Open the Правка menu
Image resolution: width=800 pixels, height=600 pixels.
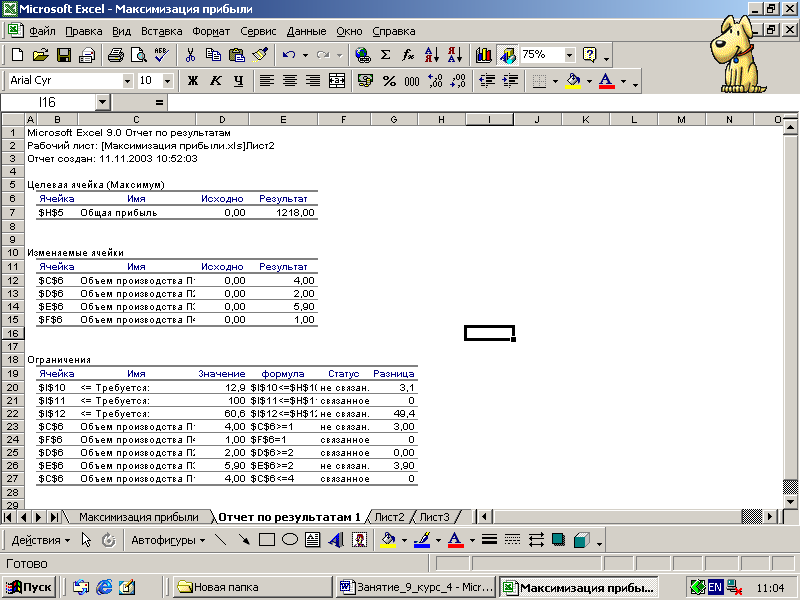(x=84, y=31)
